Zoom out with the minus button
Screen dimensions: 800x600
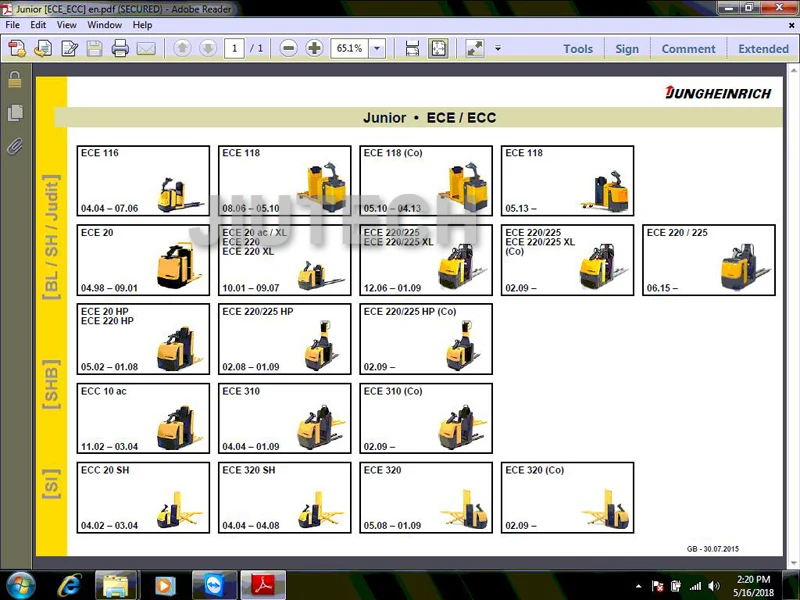click(288, 48)
